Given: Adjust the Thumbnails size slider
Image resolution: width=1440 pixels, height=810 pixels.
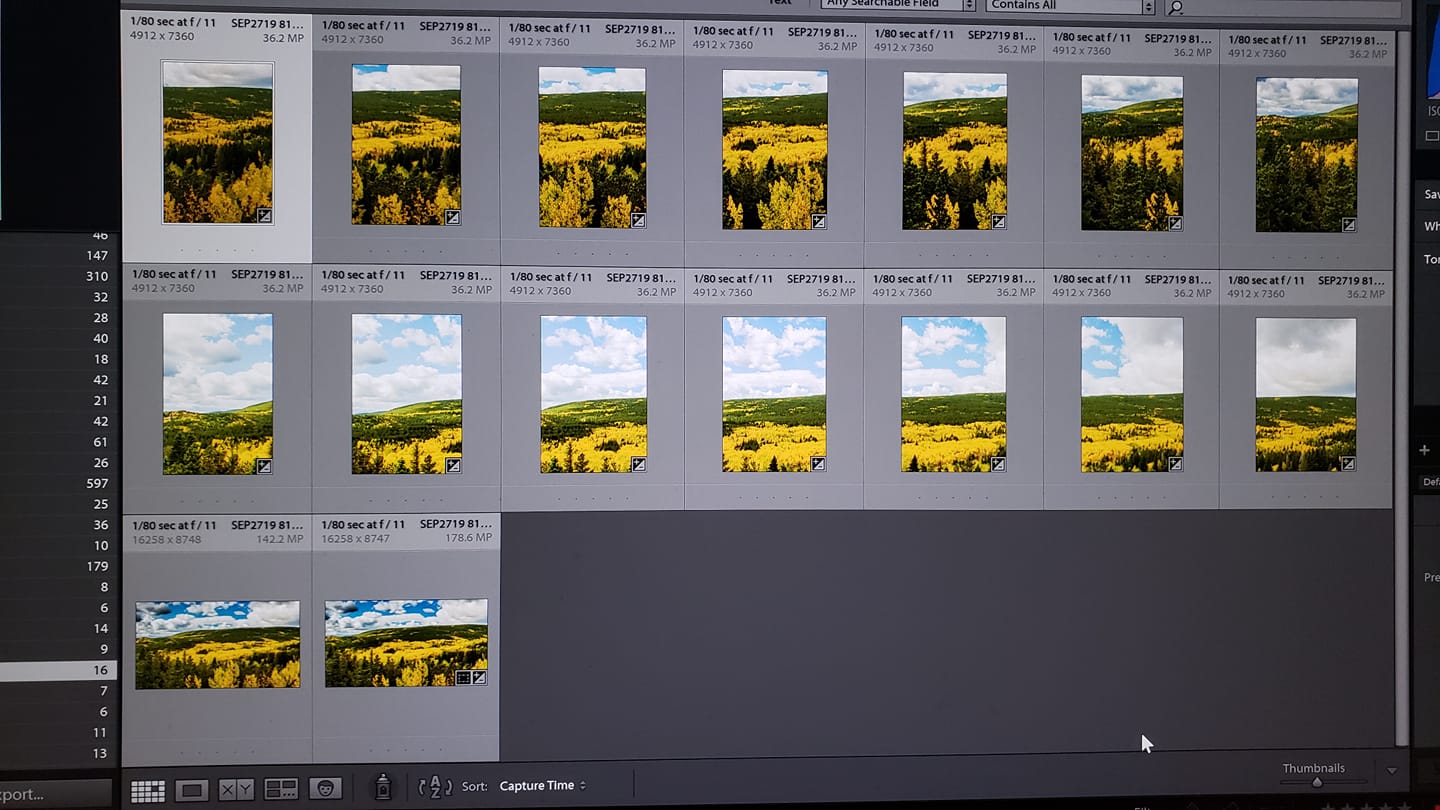Looking at the screenshot, I should tap(1316, 782).
